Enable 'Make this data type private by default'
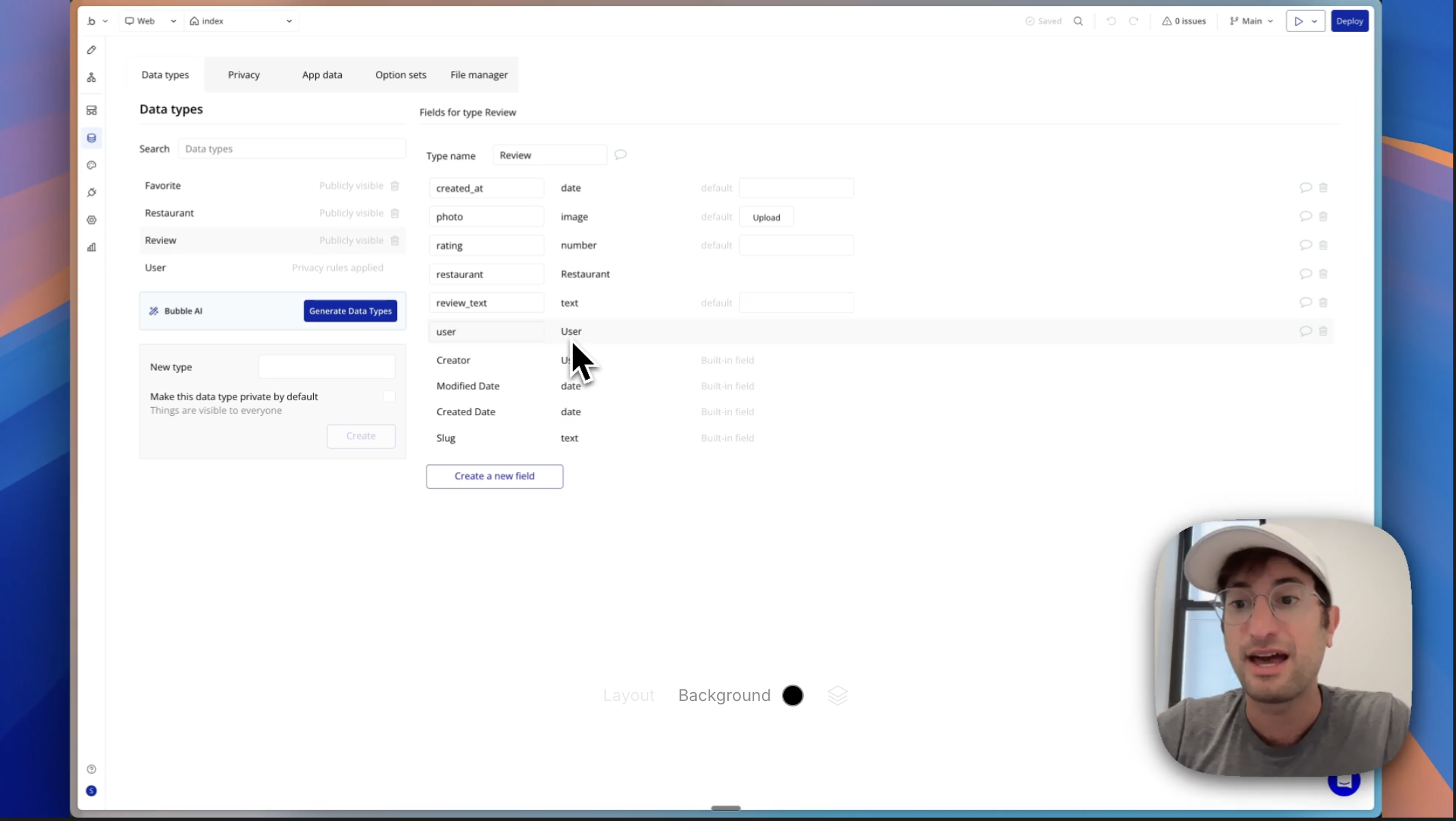 click(x=389, y=395)
